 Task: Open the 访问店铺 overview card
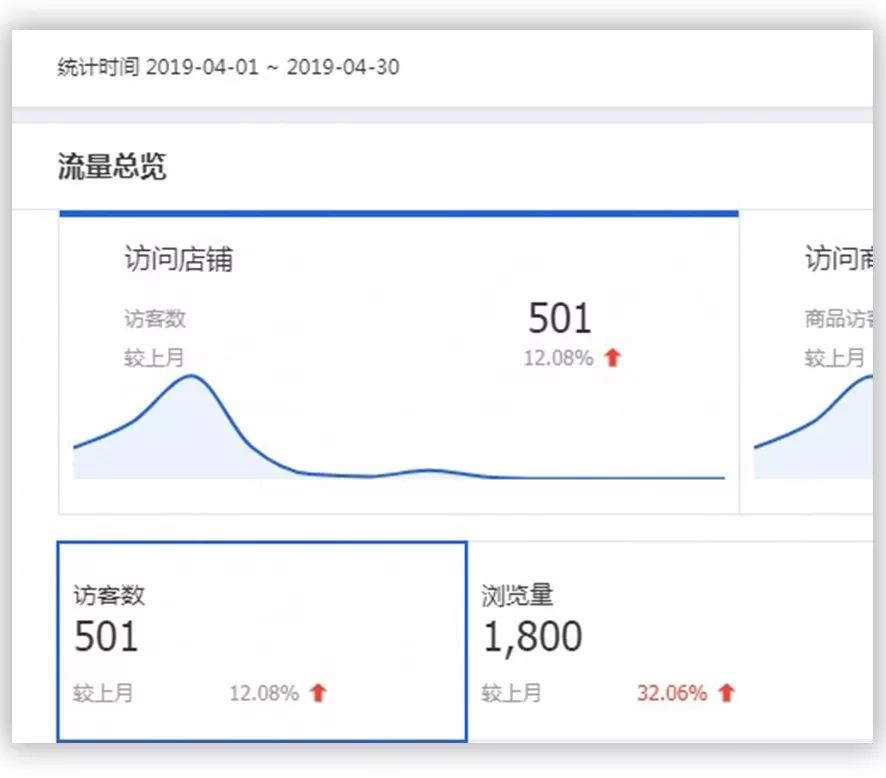click(400, 360)
